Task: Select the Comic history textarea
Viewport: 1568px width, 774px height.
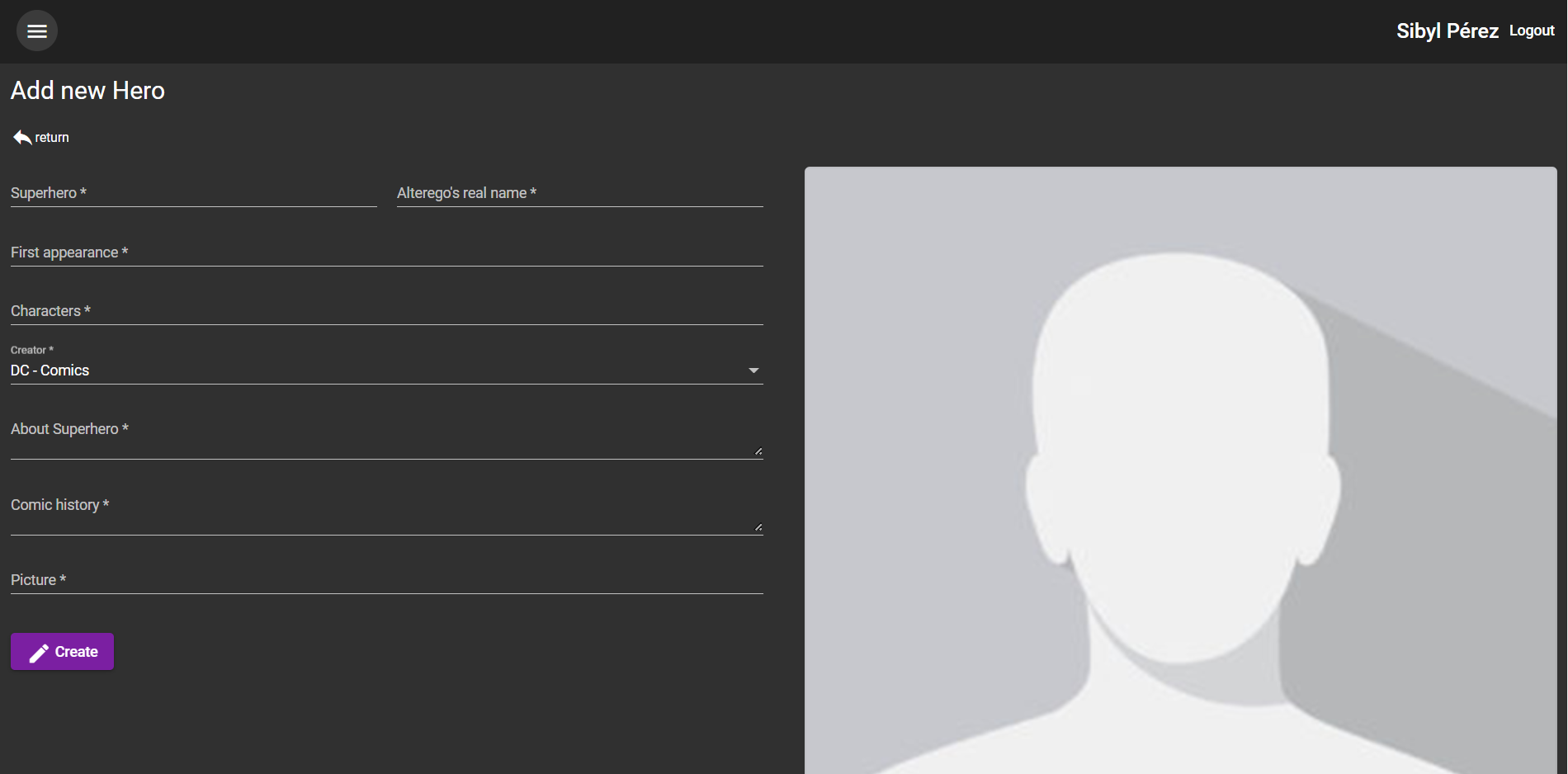Action: pyautogui.click(x=387, y=512)
